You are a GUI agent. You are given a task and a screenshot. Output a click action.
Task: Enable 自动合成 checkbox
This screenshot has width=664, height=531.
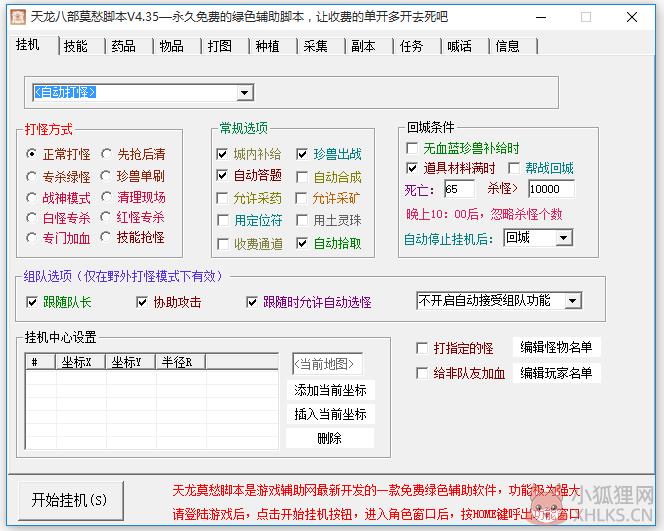point(302,177)
